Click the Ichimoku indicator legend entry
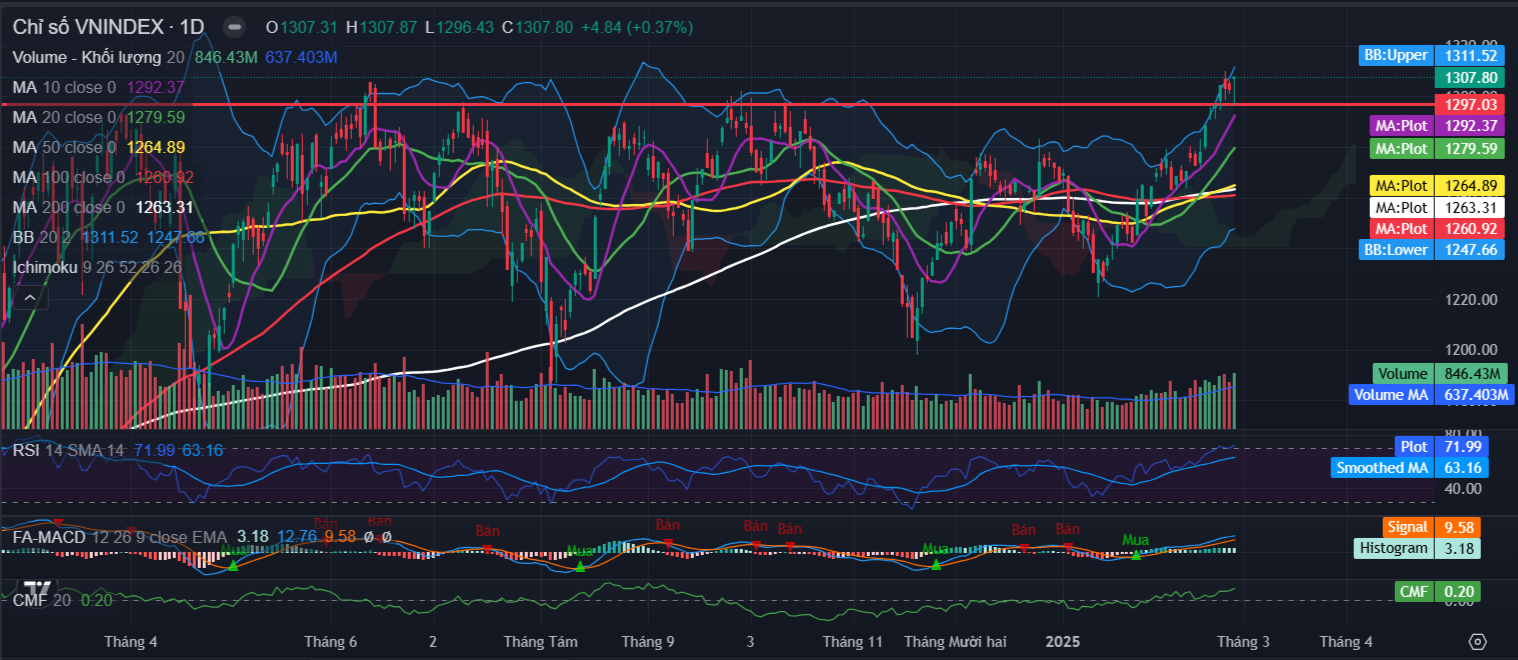The height and width of the screenshot is (660, 1518). 44,267
